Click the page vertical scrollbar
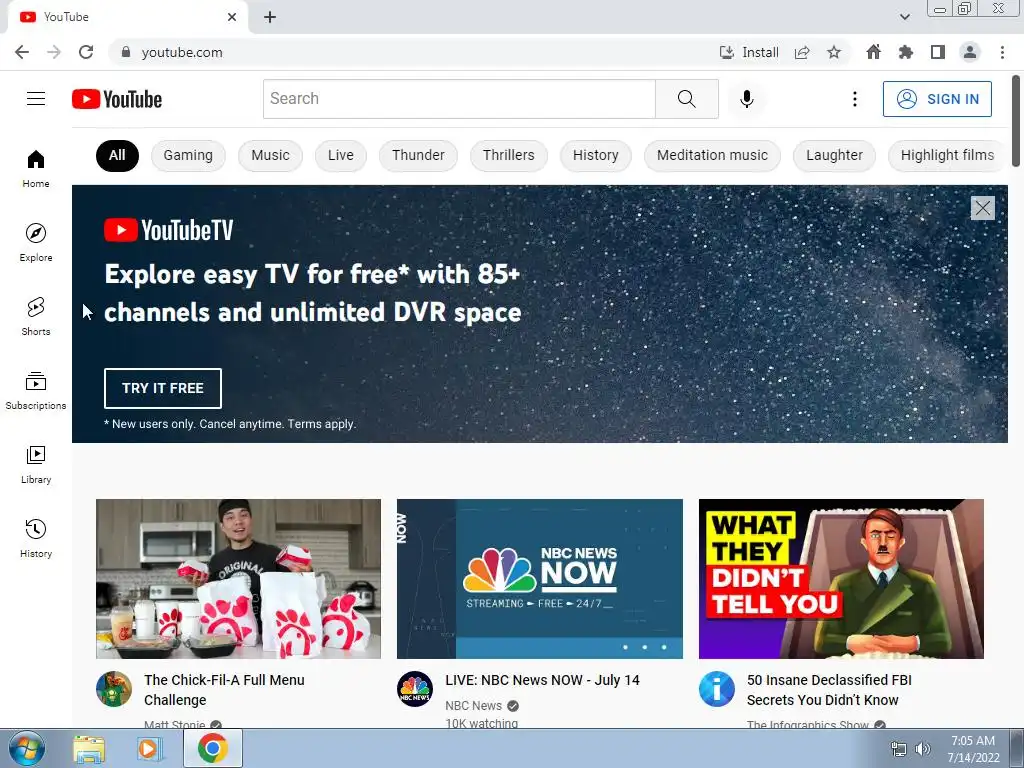 pos(1016,121)
